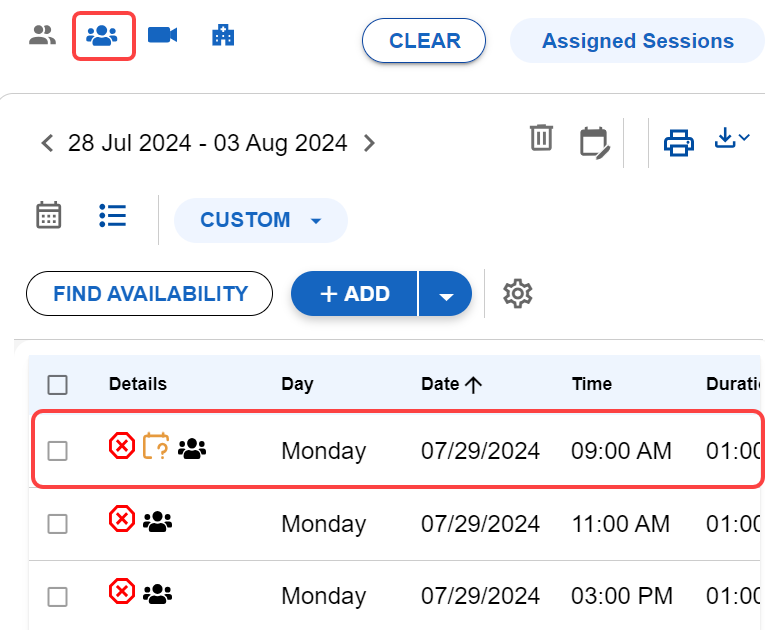Open the Assigned Sessions tab

(637, 41)
